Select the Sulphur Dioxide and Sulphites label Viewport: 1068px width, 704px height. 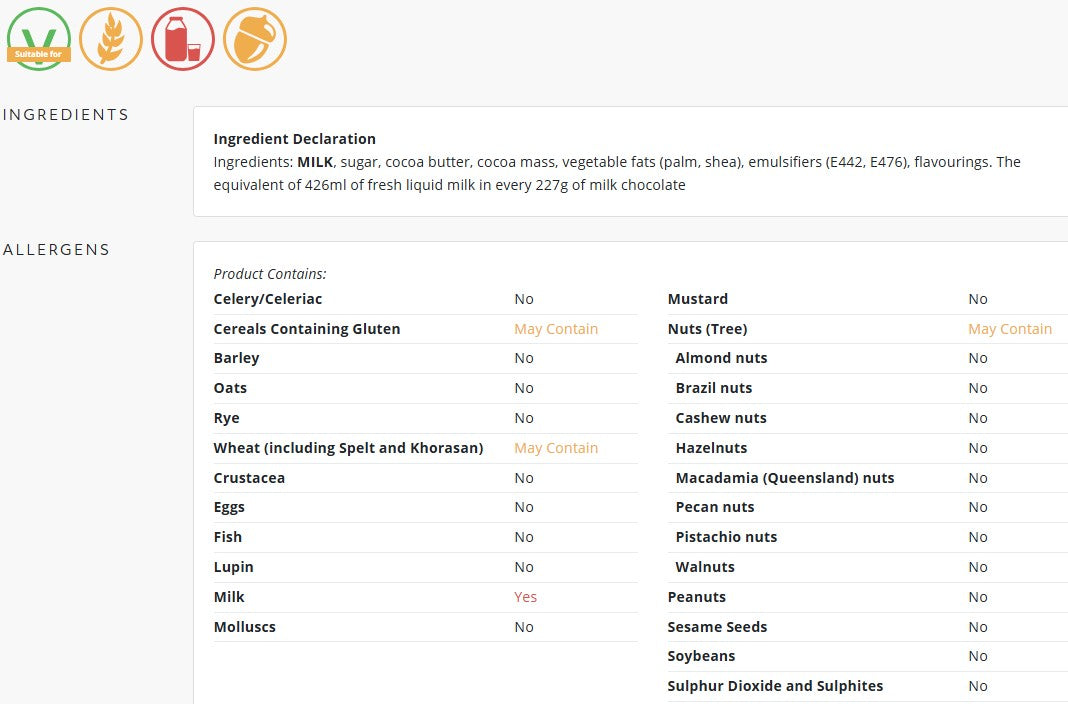click(775, 686)
